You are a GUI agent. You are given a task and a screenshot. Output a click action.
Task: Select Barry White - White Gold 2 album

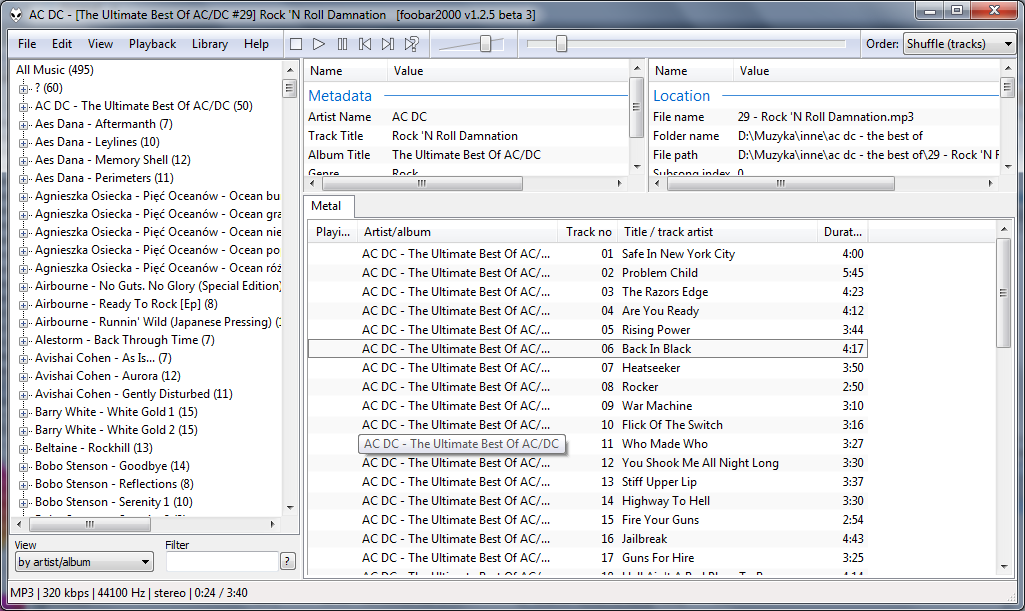(116, 430)
